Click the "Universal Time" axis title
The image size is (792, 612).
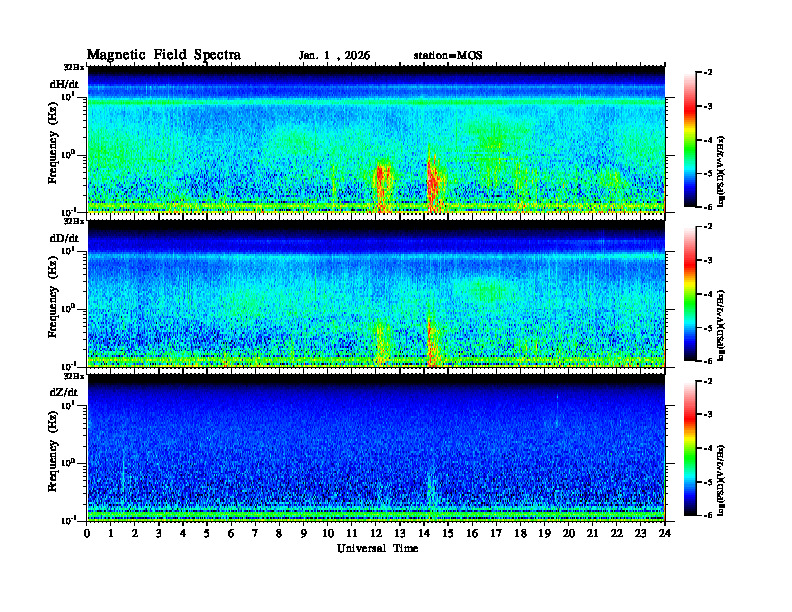tap(377, 548)
